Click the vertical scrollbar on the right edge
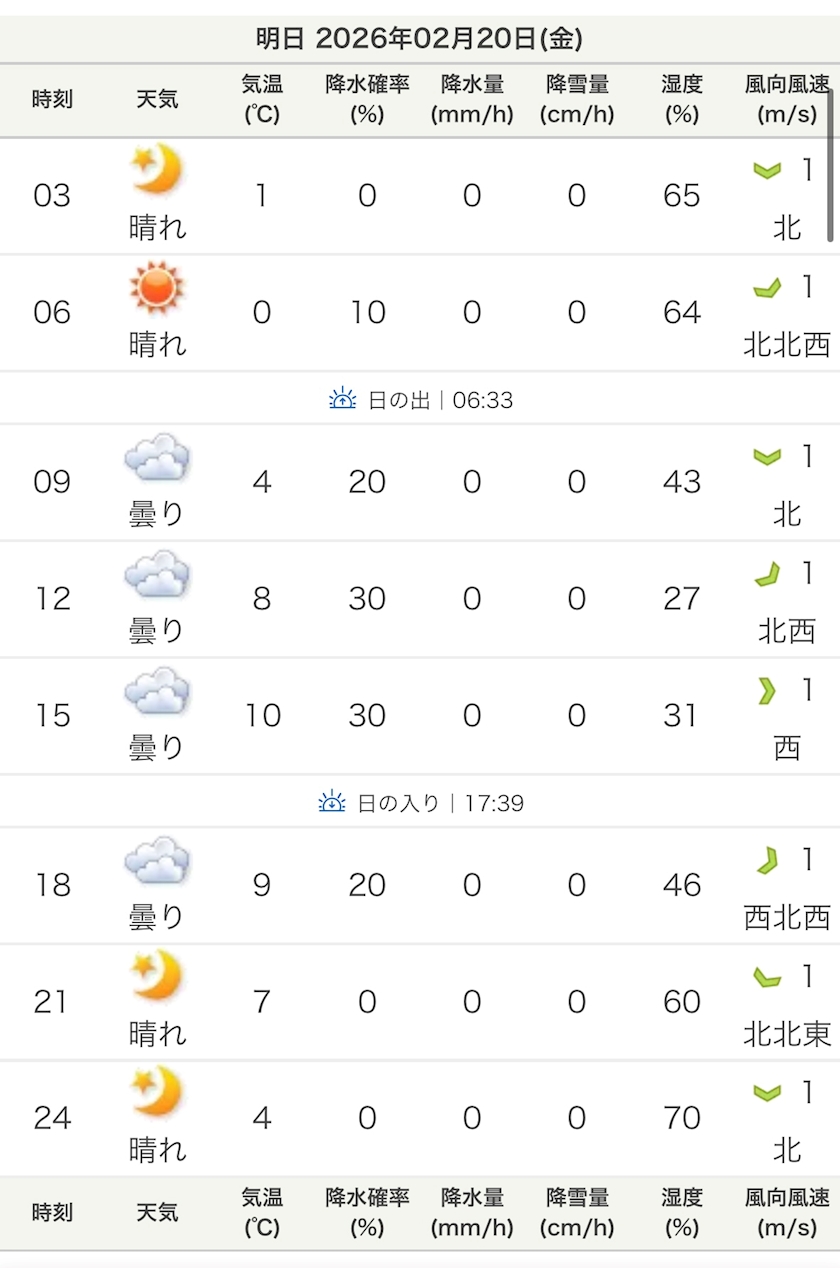The height and width of the screenshot is (1268, 840). click(830, 165)
